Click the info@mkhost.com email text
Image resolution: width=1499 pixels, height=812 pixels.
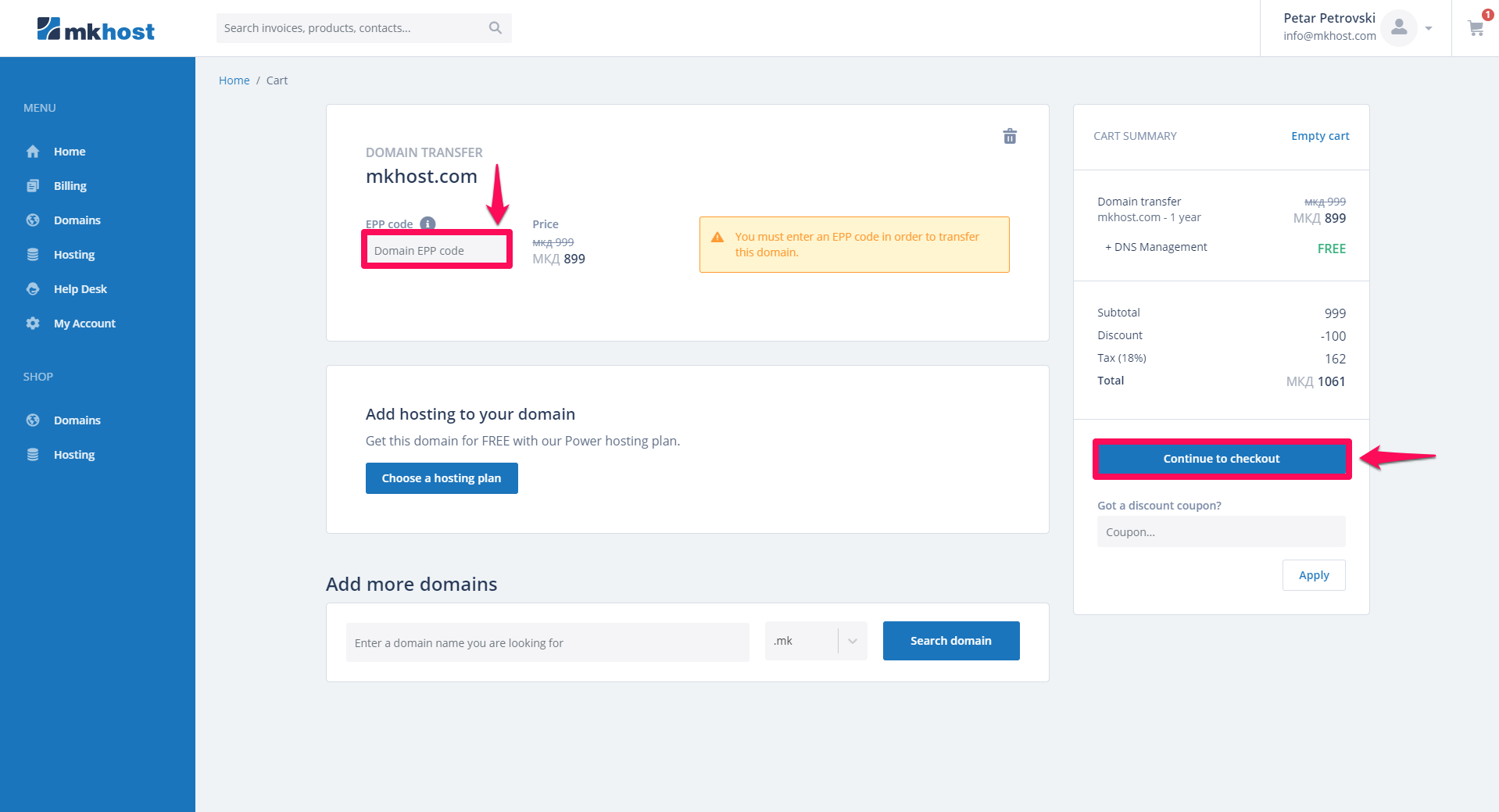pos(1329,36)
